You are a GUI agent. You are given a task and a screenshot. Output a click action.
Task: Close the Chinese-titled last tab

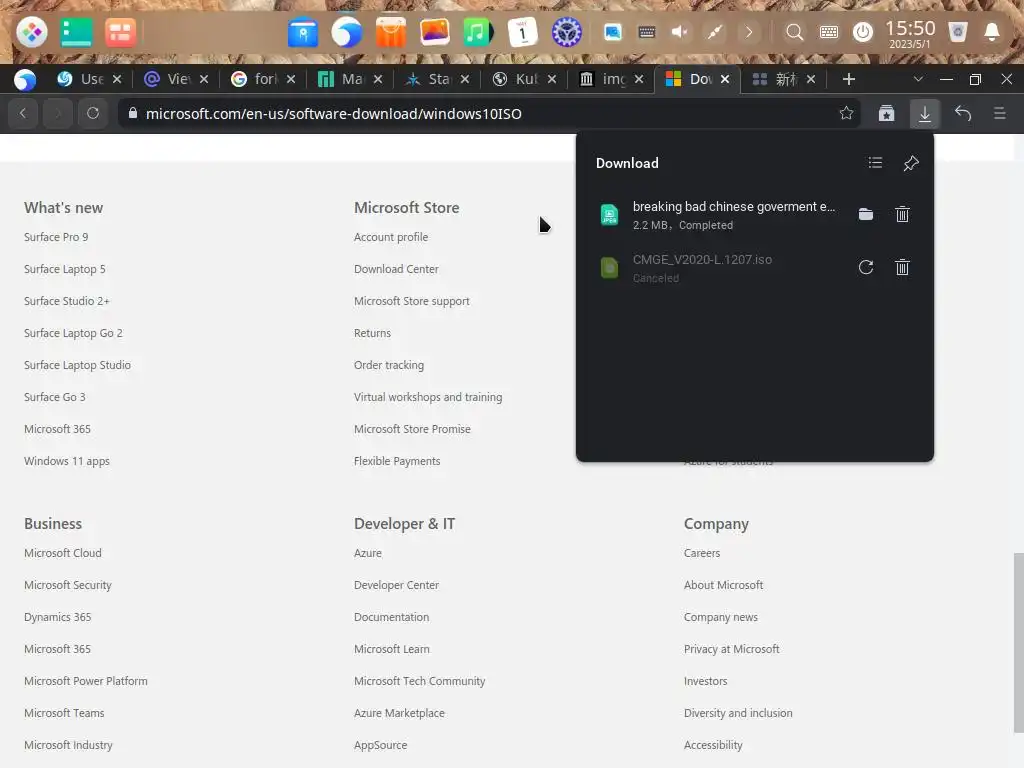click(x=810, y=79)
